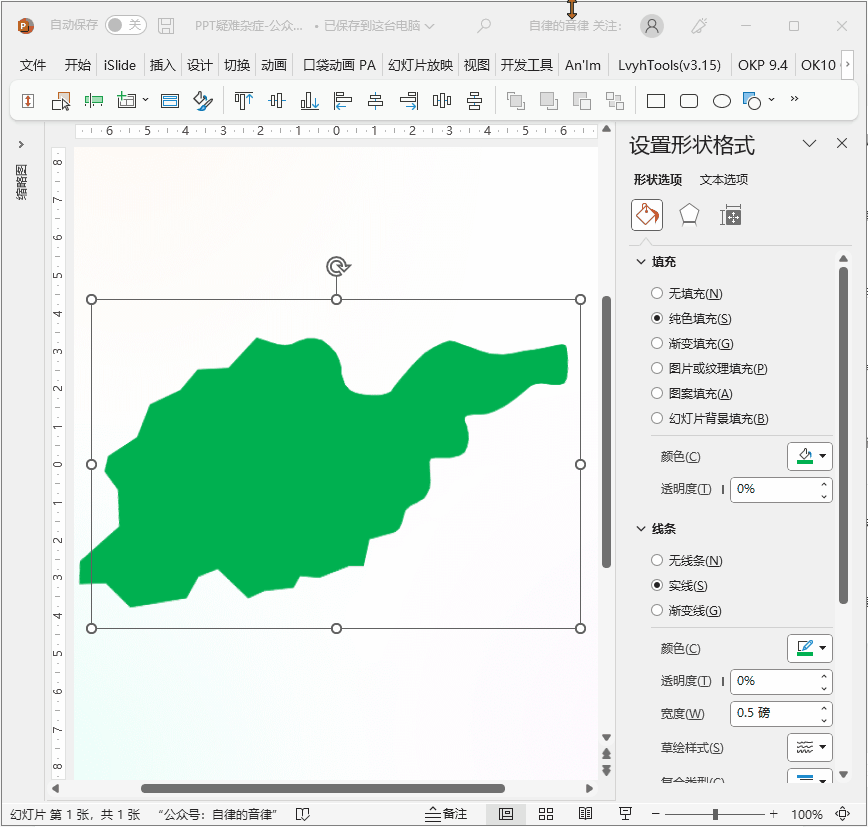Open the Fill & Line tab icon
Screen dimensions: 868x827
[647, 215]
